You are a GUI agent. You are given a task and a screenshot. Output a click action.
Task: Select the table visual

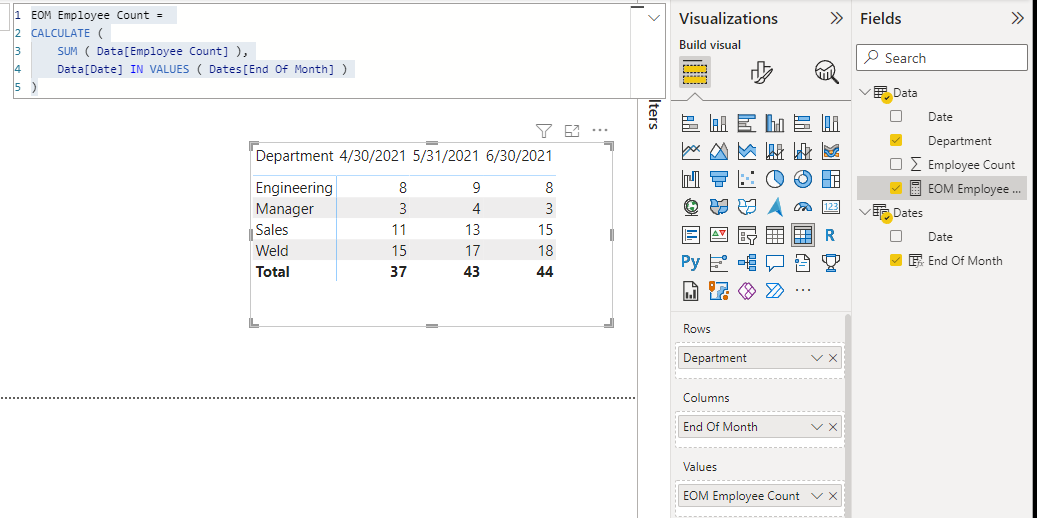point(774,235)
